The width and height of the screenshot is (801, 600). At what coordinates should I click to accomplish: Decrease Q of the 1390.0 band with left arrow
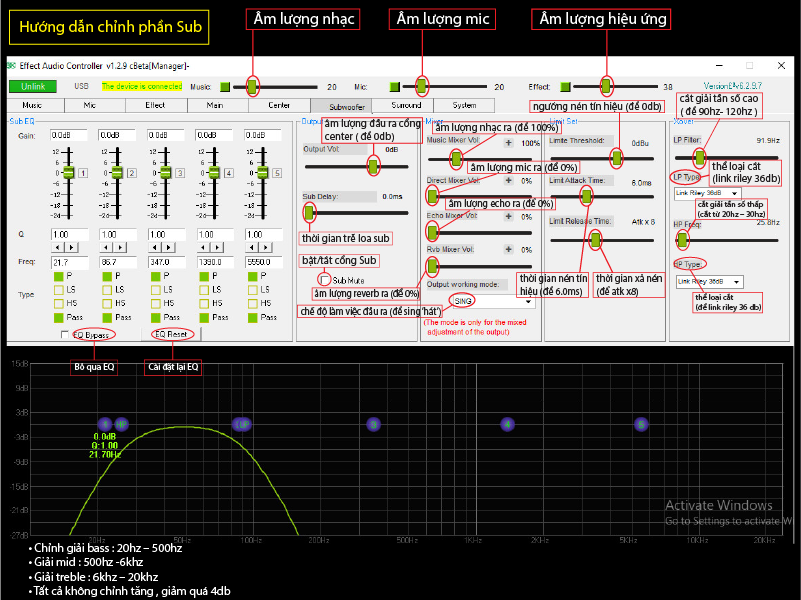tap(203, 248)
